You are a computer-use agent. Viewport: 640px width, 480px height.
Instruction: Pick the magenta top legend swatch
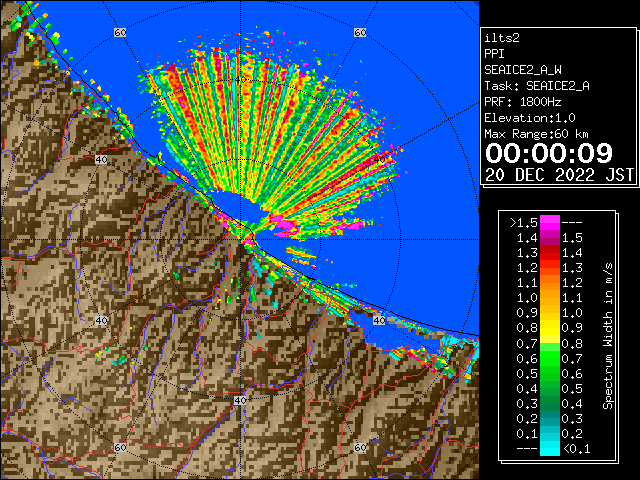[550, 222]
